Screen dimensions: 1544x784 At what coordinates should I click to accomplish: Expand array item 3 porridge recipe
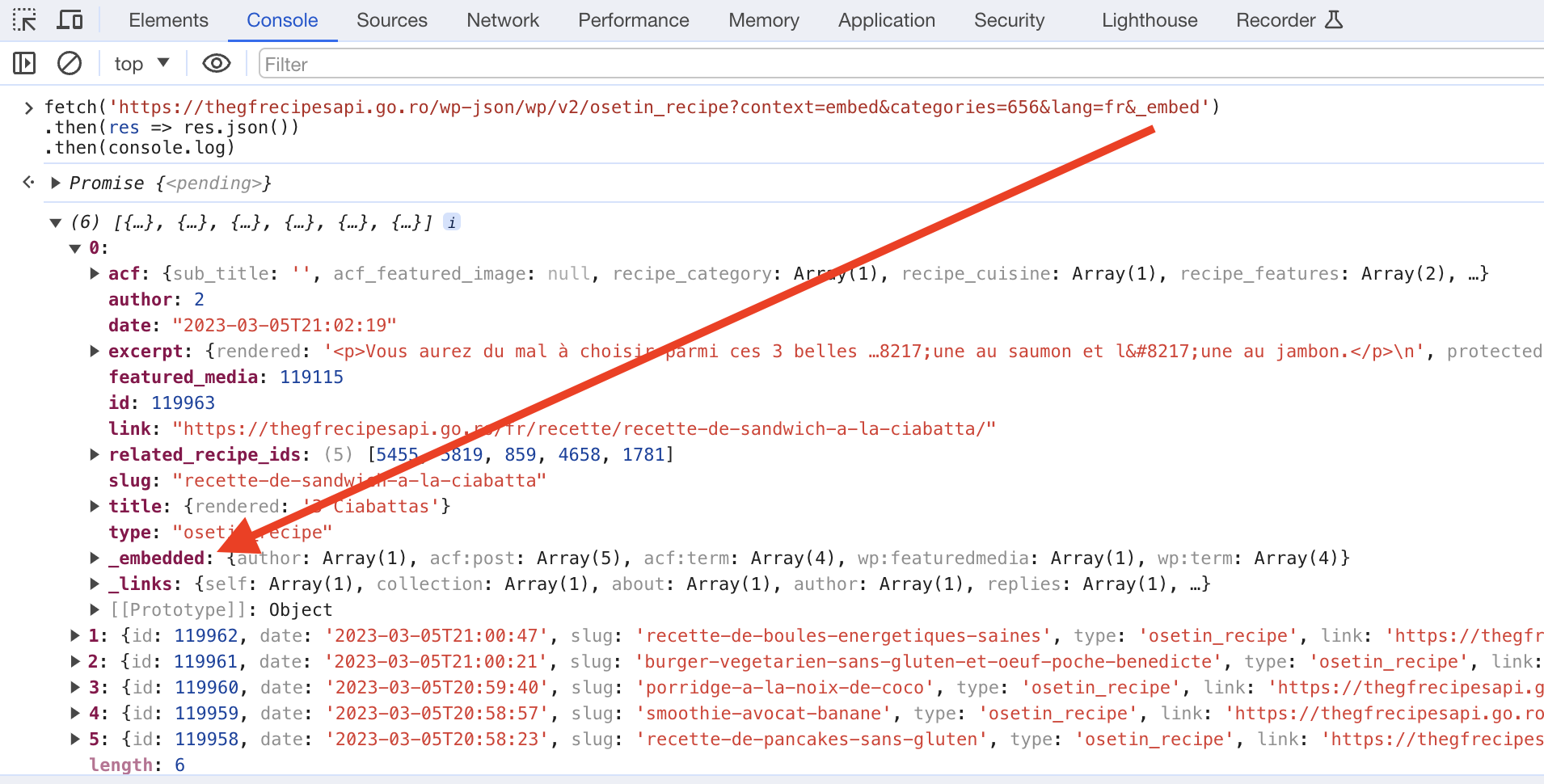pyautogui.click(x=75, y=688)
